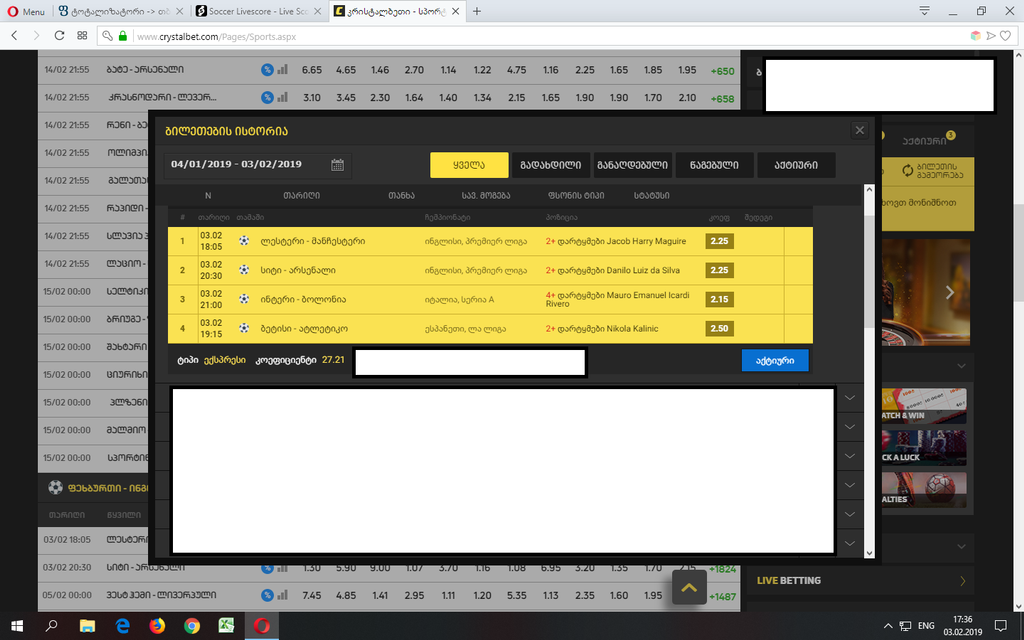This screenshot has width=1024, height=640.
Task: Expand the bottommost ticket chevron in the dialog
Action: [850, 543]
